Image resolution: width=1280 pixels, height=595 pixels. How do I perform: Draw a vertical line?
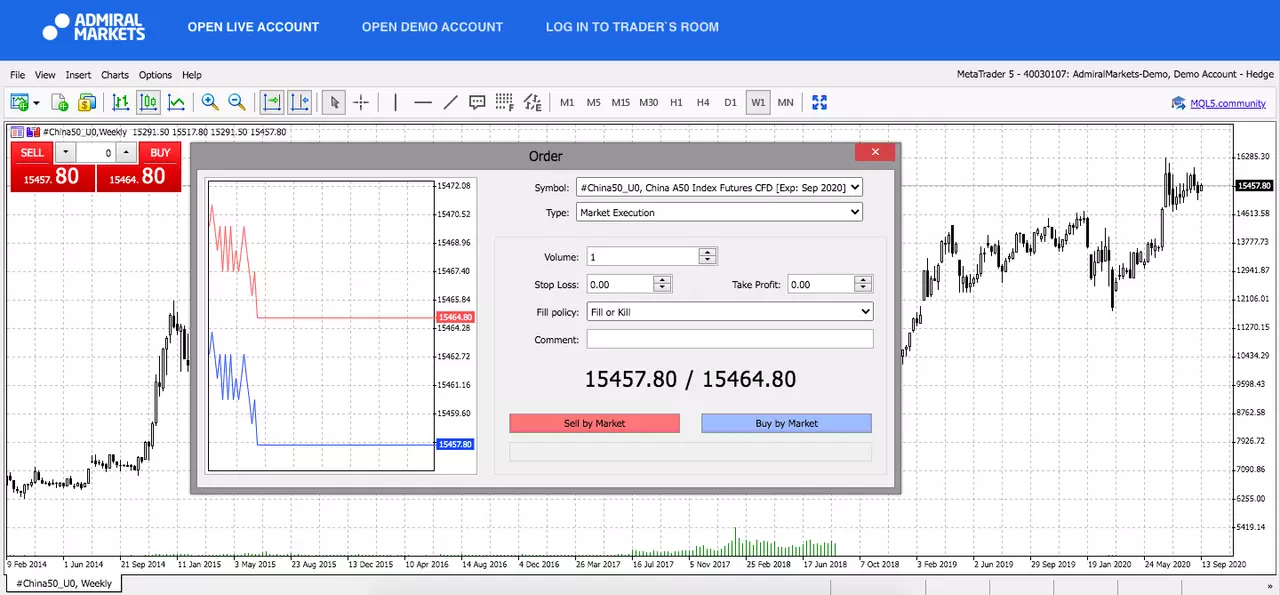[396, 102]
